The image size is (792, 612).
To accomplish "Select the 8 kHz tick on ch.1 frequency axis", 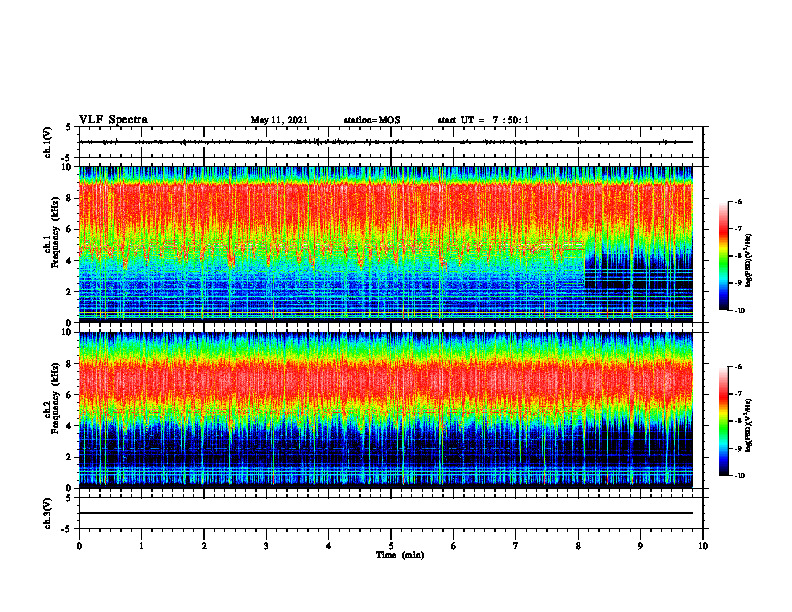I will pyautogui.click(x=70, y=198).
